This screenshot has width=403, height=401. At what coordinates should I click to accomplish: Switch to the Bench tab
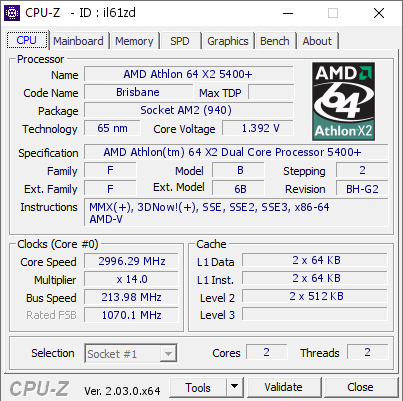275,41
